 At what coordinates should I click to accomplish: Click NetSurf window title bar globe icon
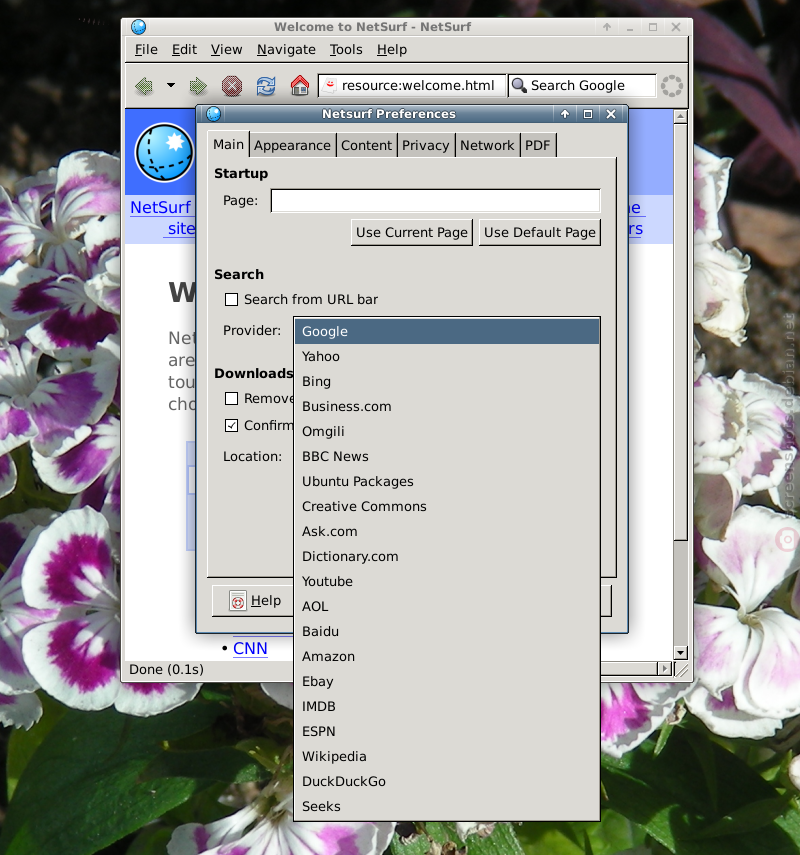point(139,27)
